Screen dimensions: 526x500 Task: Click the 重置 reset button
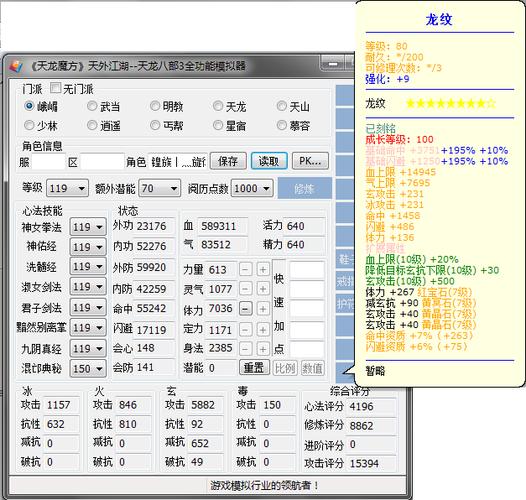pyautogui.click(x=254, y=368)
